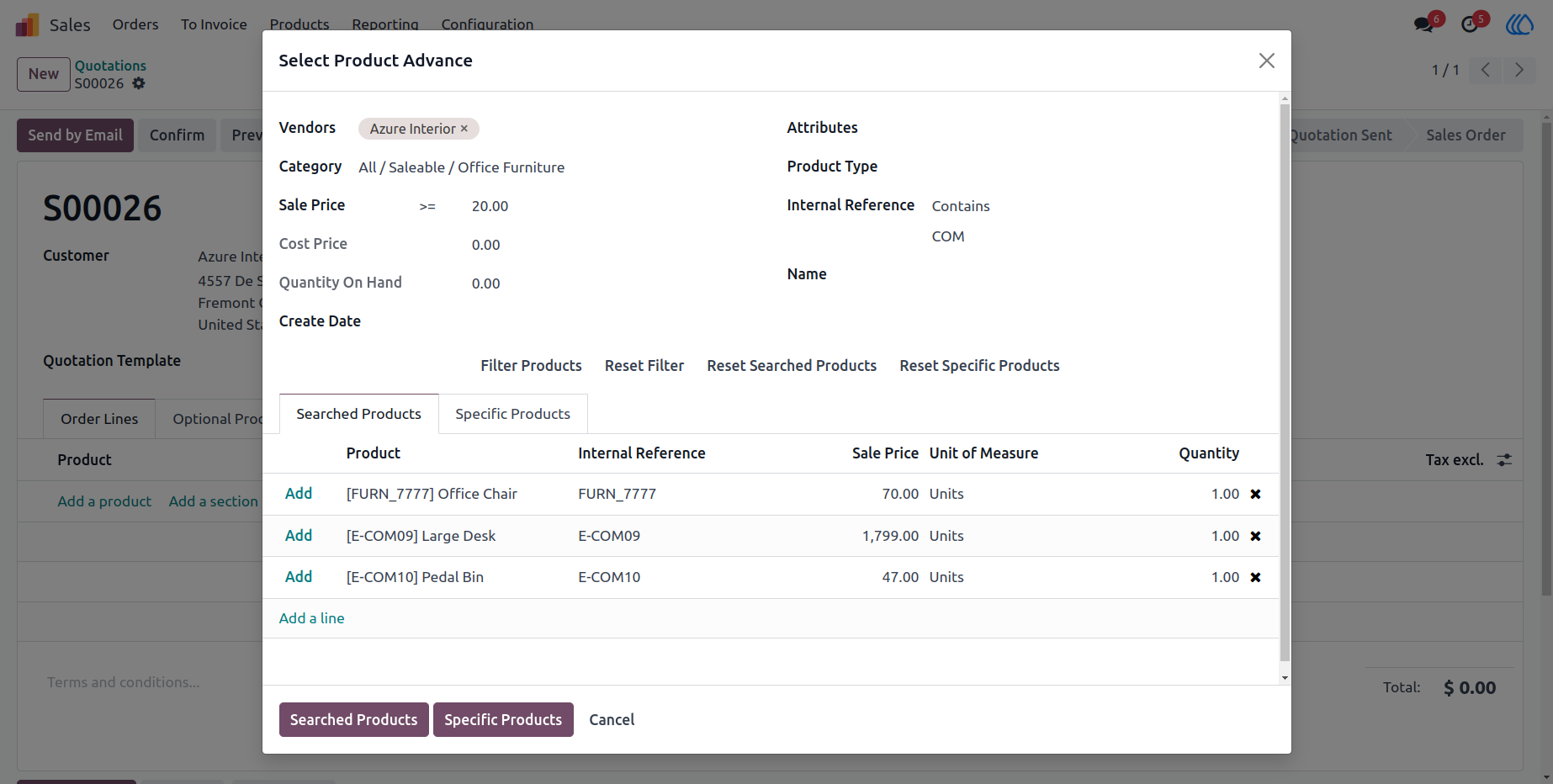Click the Attributes field
Viewport: 1553px width, 784px height.
point(1097,128)
